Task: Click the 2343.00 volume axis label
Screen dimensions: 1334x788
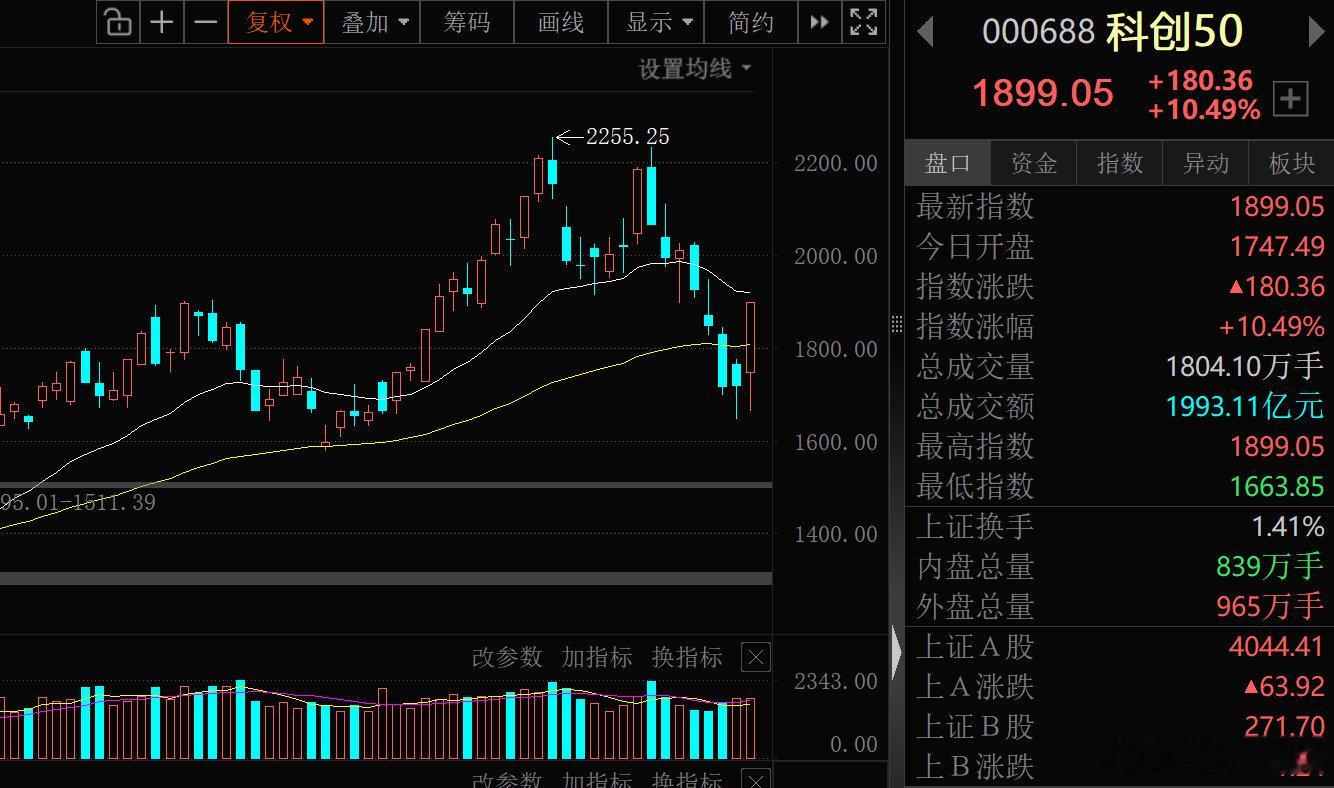Action: (836, 681)
